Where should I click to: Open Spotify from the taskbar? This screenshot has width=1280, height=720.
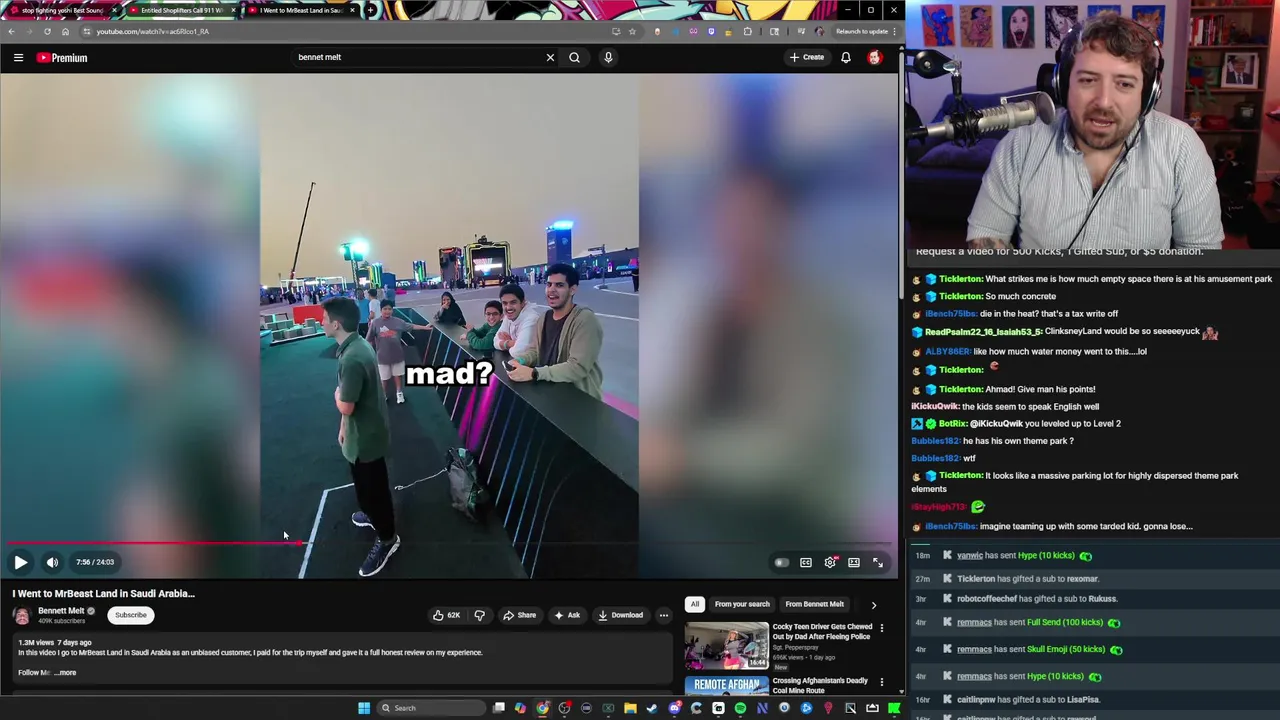pyautogui.click(x=740, y=708)
